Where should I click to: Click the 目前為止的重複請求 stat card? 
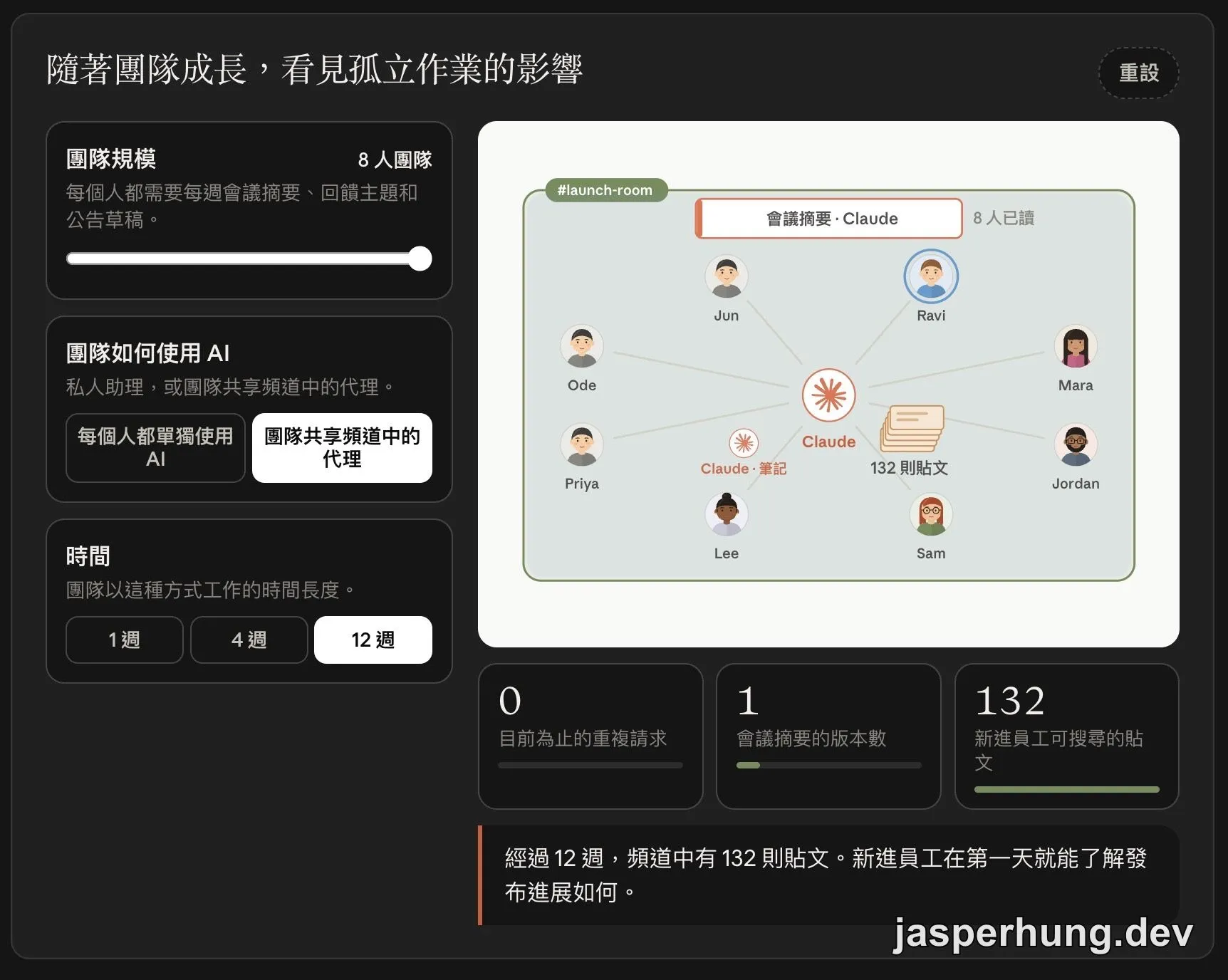[x=590, y=736]
